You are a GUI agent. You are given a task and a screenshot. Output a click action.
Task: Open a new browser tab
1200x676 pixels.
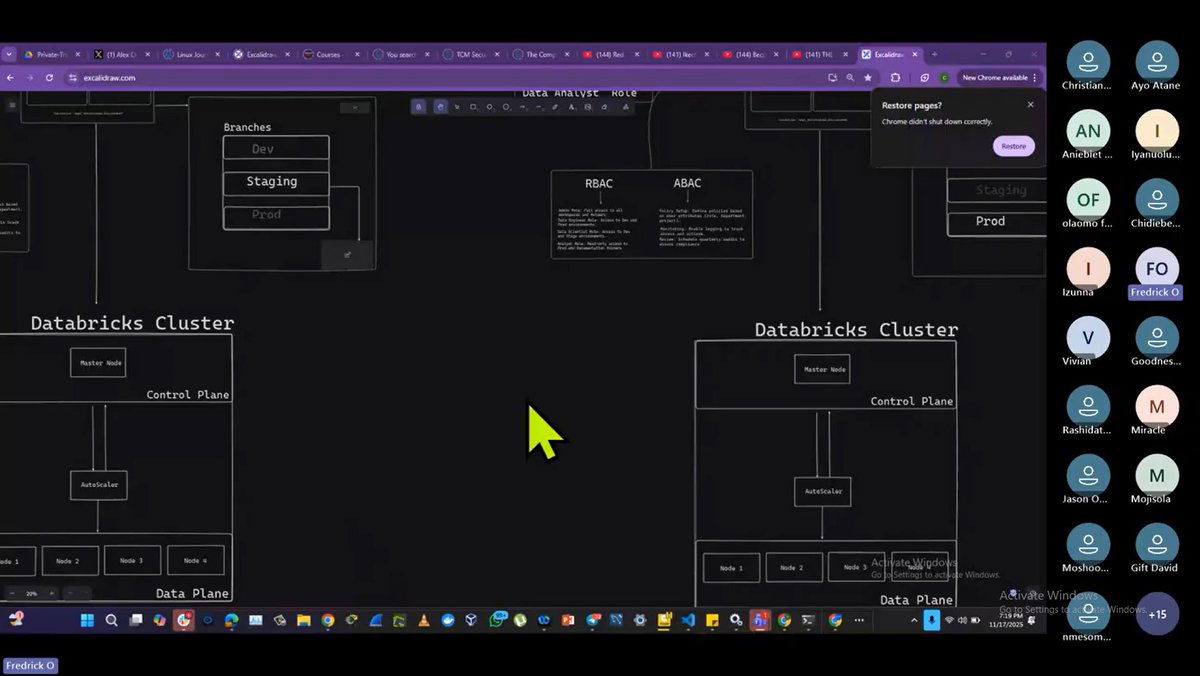[x=934, y=54]
